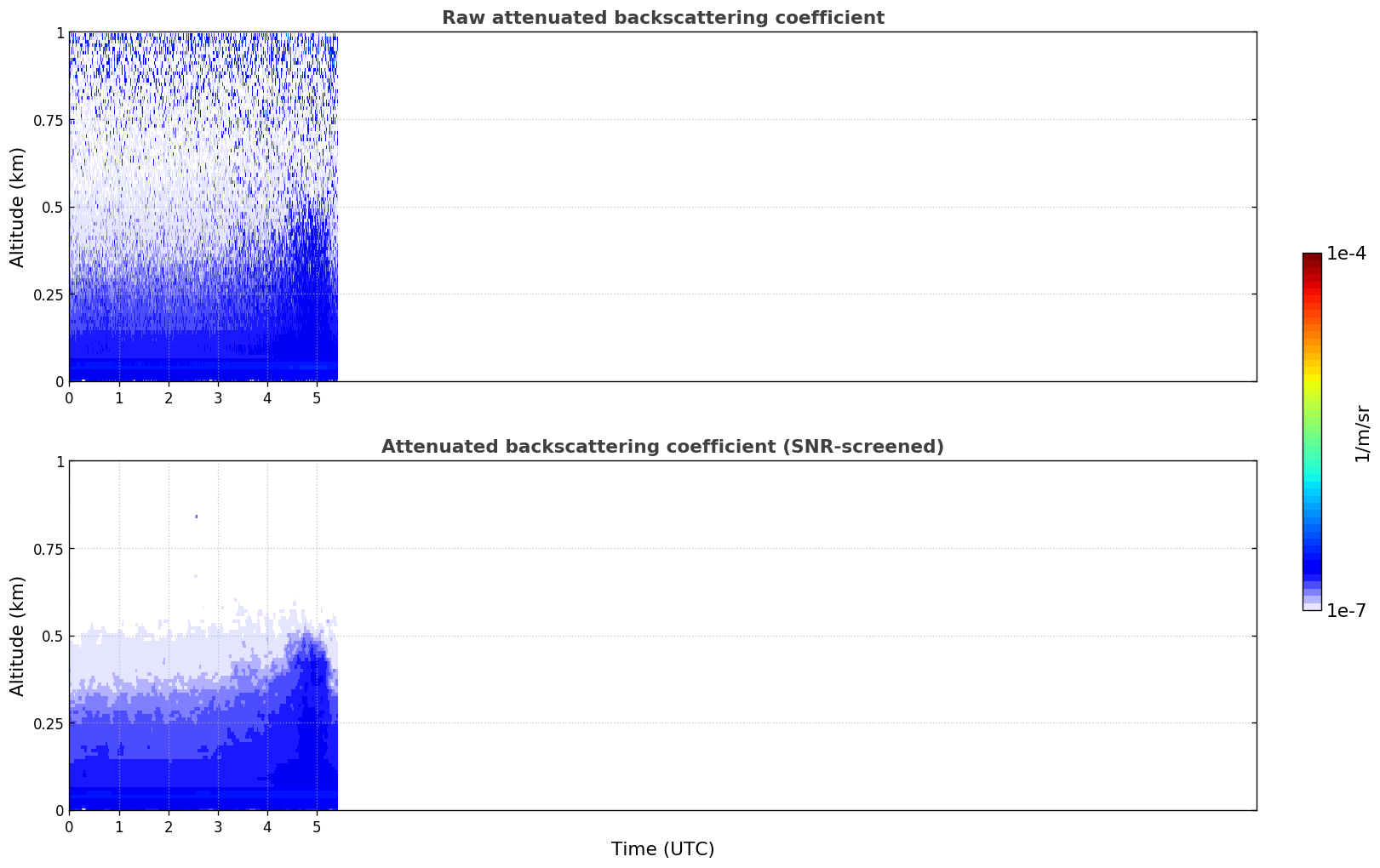The width and height of the screenshot is (1380, 868).
Task: Click the '0.75' tick on top plot
Action: pyautogui.click(x=49, y=120)
